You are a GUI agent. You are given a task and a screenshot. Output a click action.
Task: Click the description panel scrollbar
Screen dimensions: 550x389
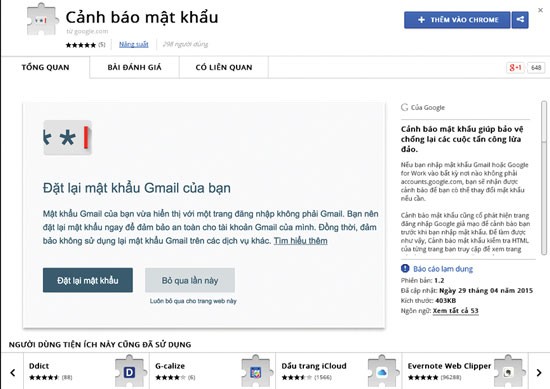click(544, 177)
